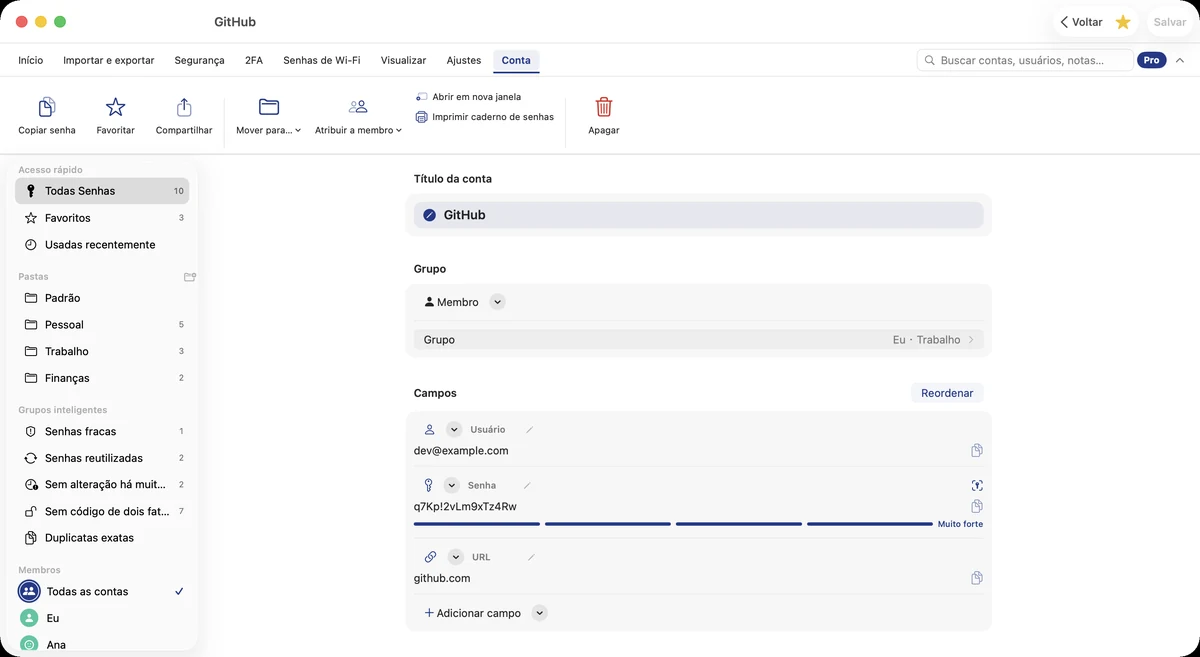
Task: Copy the Senha password value
Action: tap(977, 506)
